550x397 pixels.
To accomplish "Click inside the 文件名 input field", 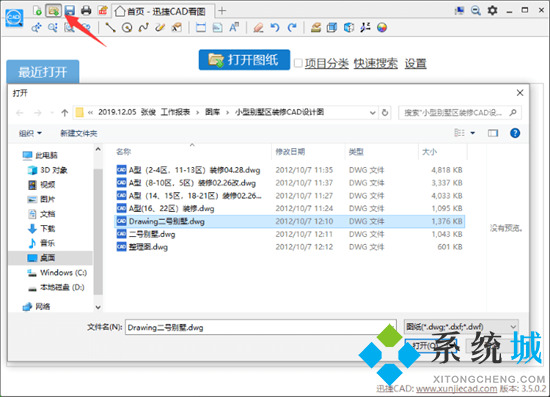I will click(261, 327).
